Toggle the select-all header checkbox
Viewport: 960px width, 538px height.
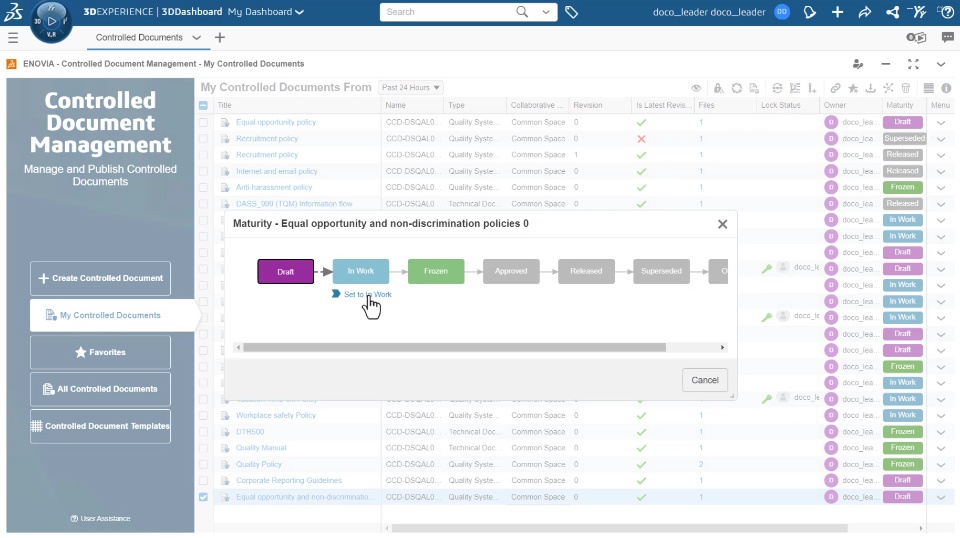(203, 105)
